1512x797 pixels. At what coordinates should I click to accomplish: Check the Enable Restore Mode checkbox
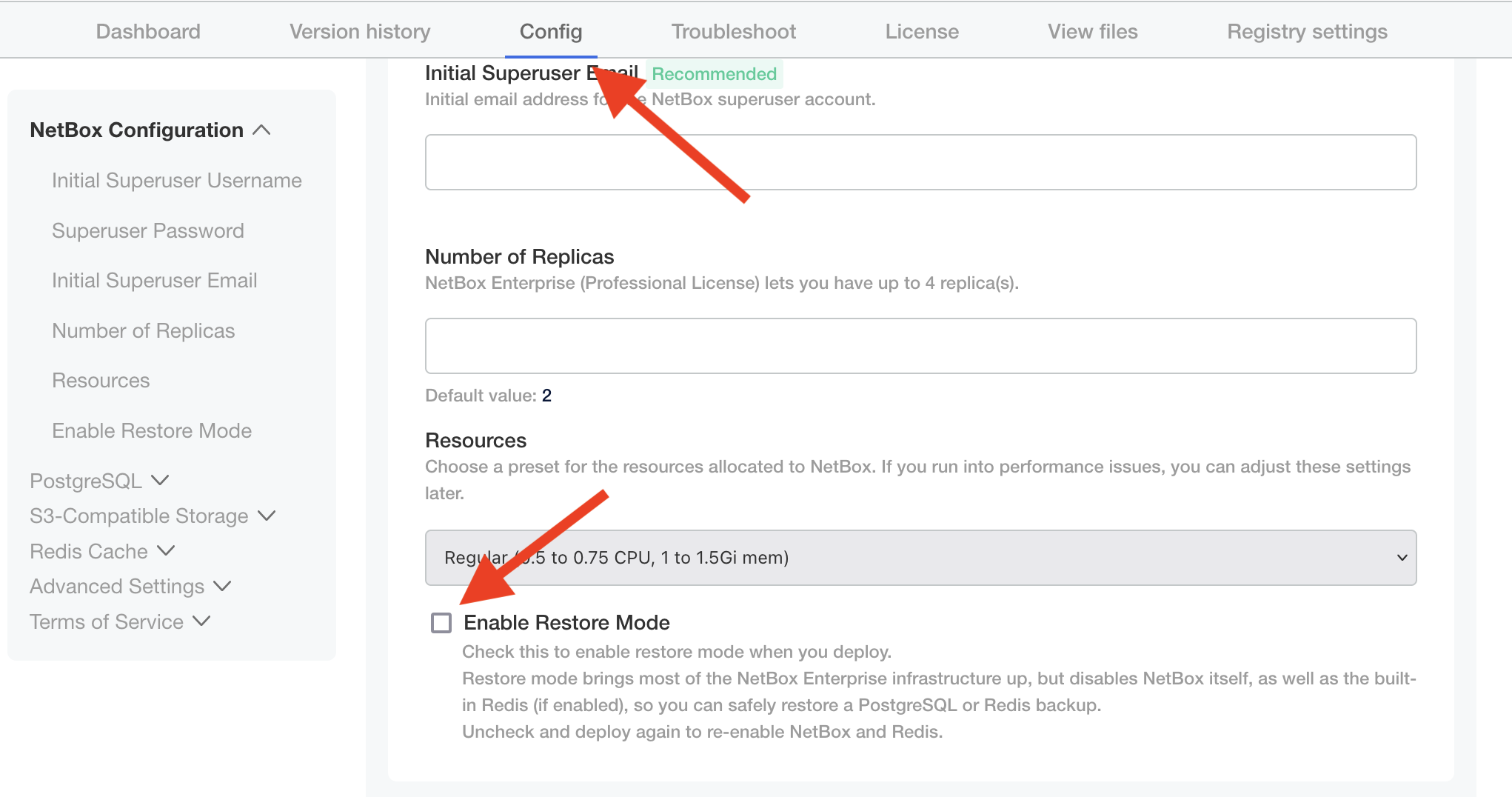pyautogui.click(x=441, y=623)
